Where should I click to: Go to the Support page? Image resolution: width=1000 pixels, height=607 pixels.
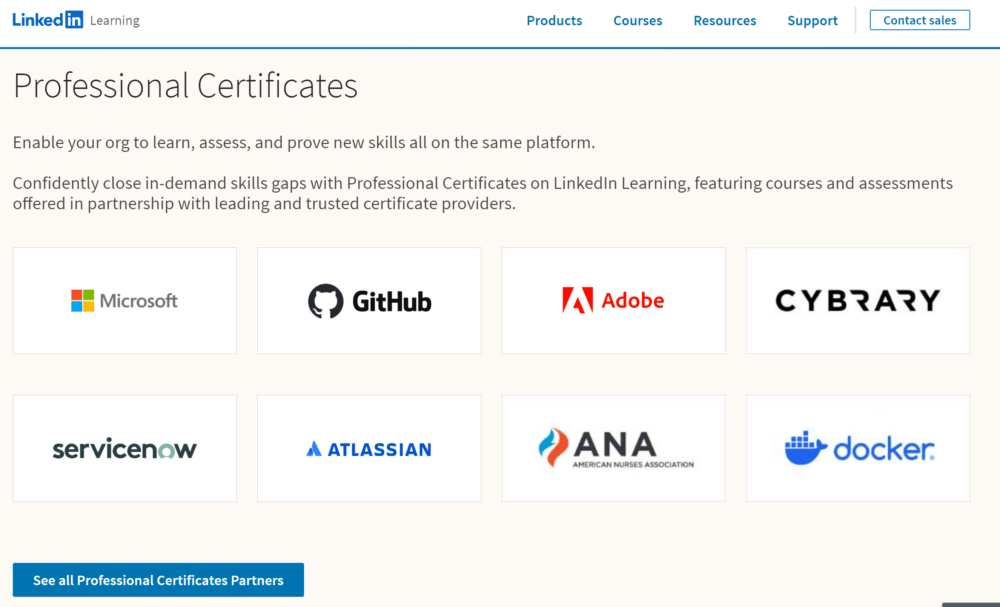(x=812, y=21)
